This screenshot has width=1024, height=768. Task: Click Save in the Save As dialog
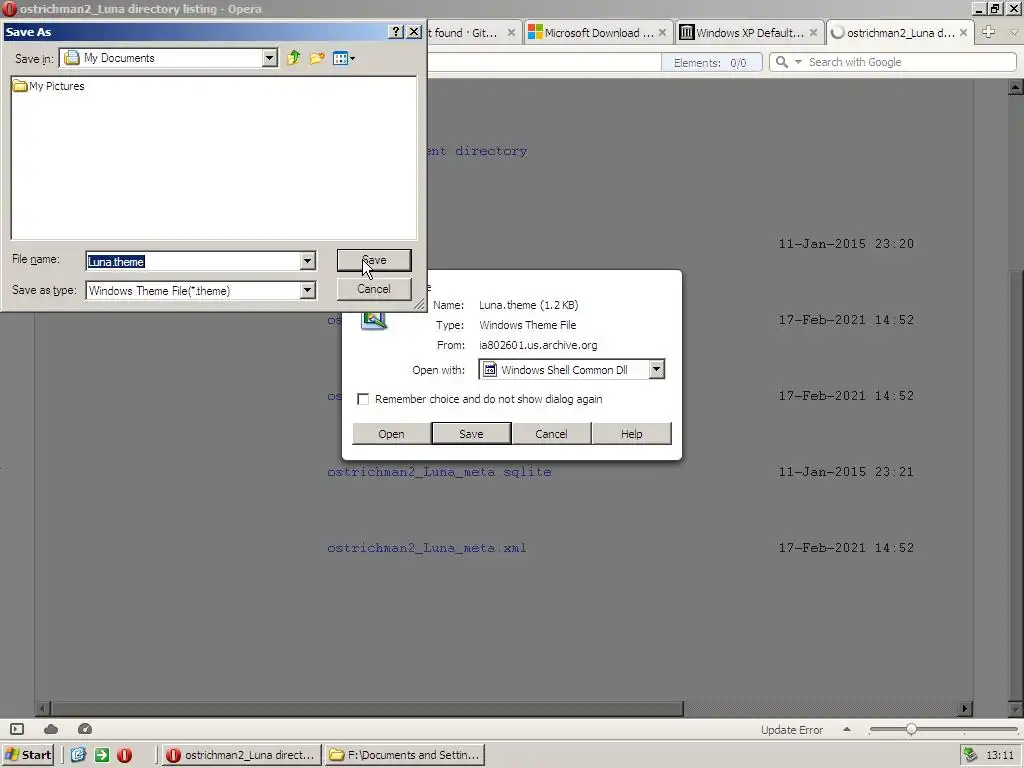[374, 260]
